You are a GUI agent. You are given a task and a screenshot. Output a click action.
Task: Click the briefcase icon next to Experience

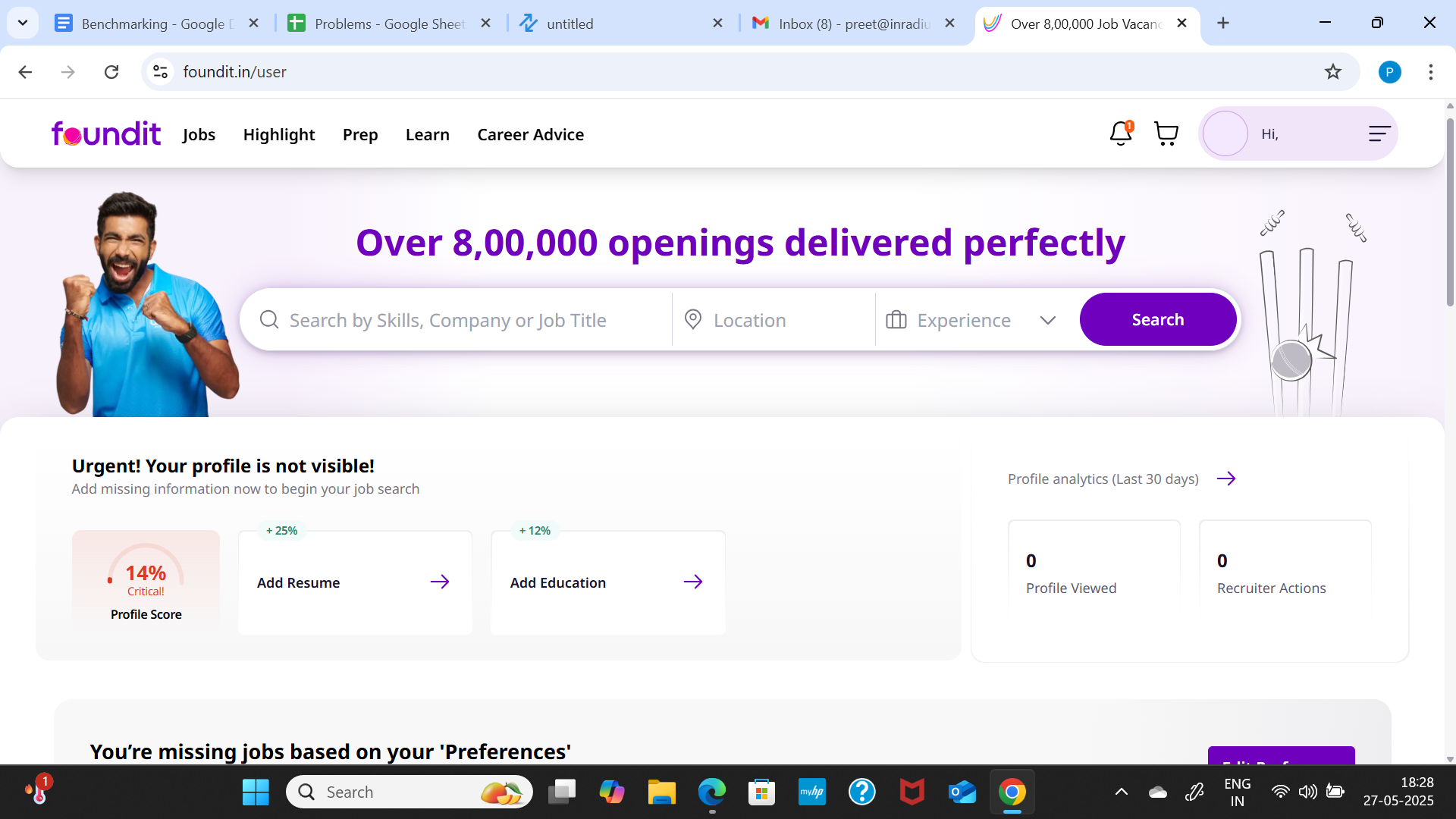(896, 319)
